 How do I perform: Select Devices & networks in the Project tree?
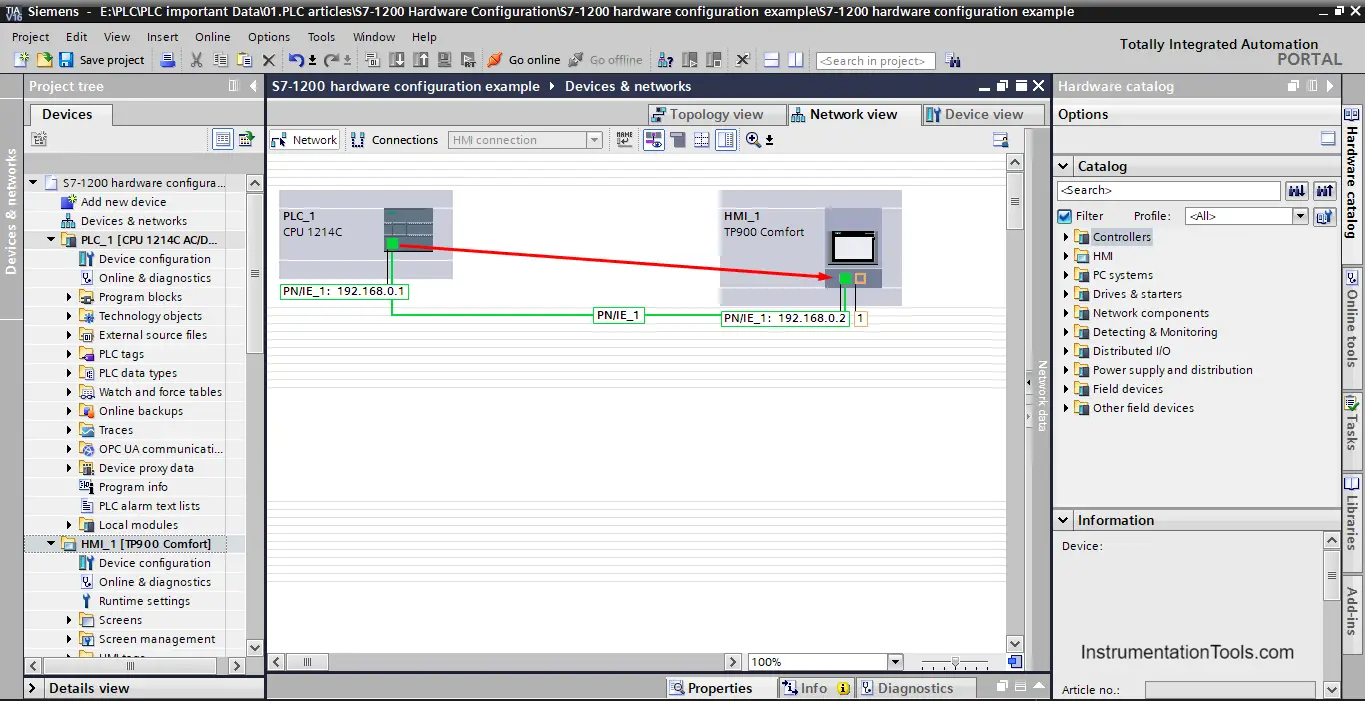tap(133, 221)
